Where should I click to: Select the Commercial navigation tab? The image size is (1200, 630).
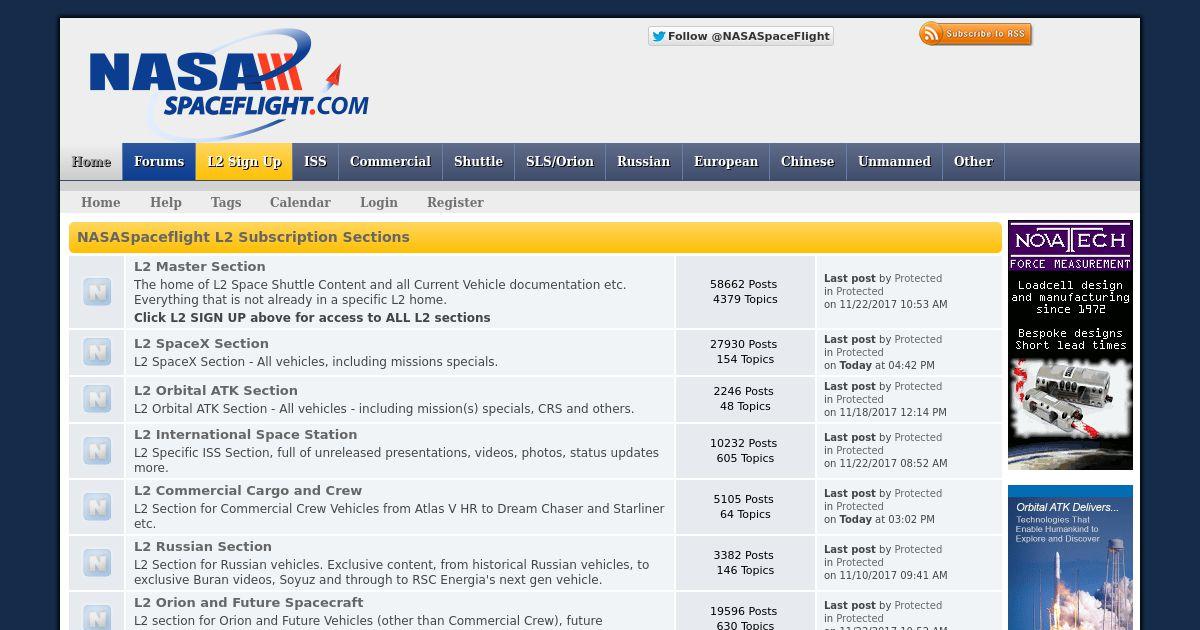(x=390, y=161)
